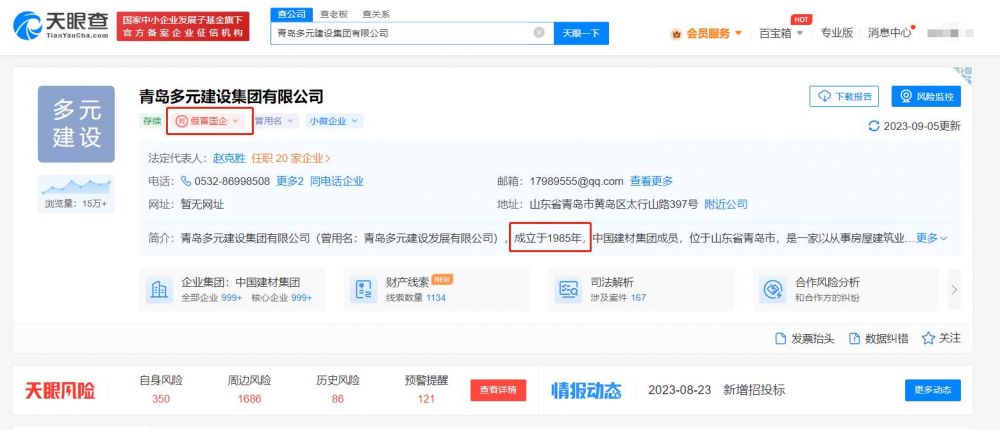The height and width of the screenshot is (430, 1000).
Task: Open the 百宝箱 dropdown menu
Action: [x=781, y=33]
